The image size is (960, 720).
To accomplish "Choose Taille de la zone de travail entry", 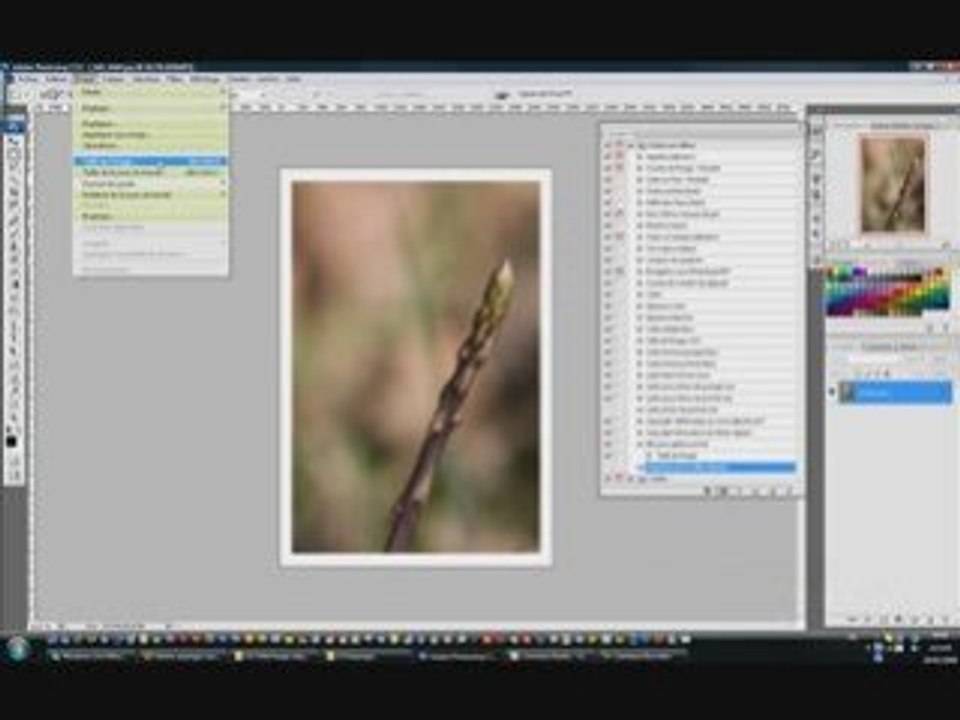I will click(x=151, y=173).
